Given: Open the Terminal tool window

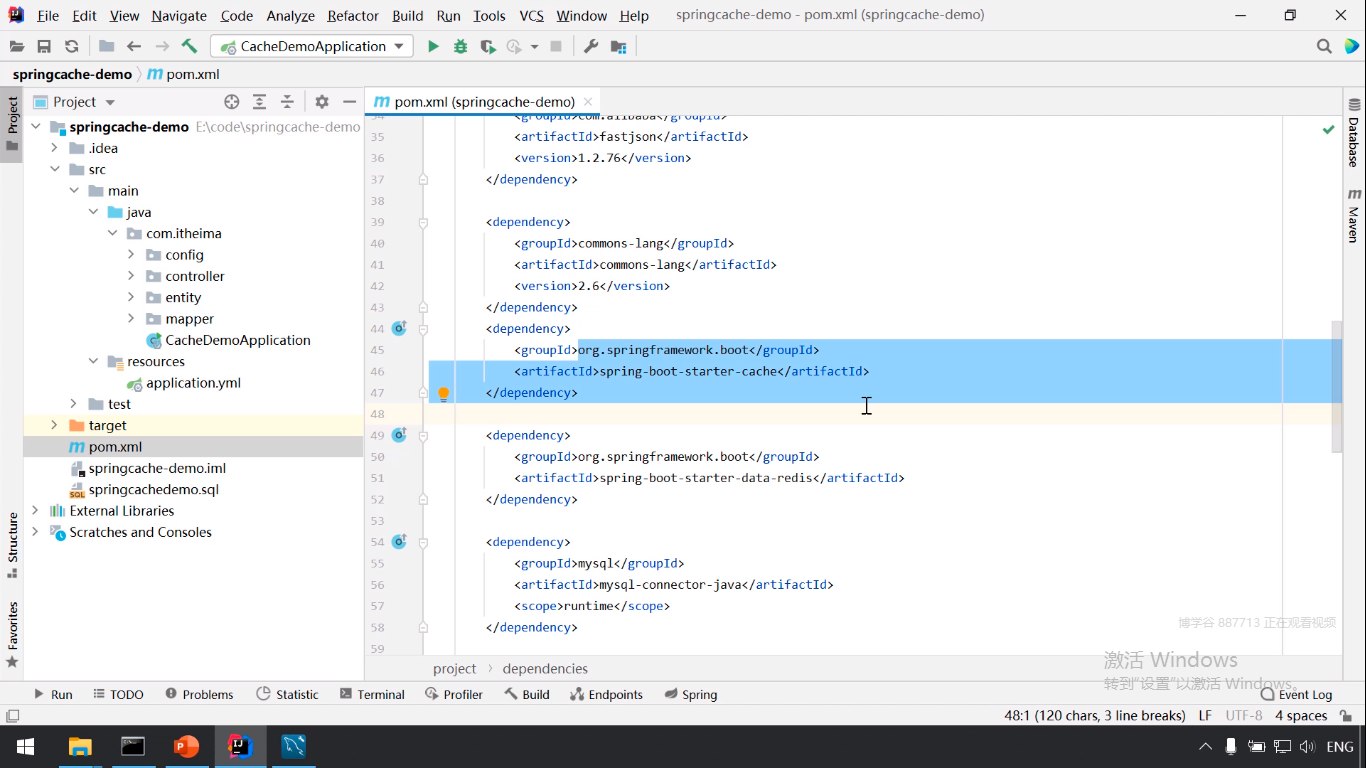Looking at the screenshot, I should [372, 694].
